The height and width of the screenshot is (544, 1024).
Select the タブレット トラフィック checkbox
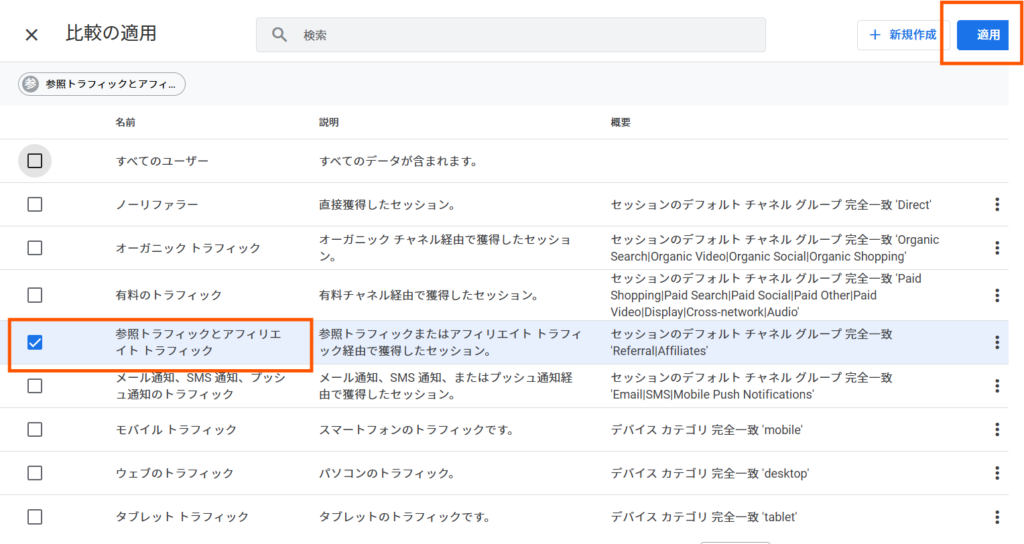coord(35,517)
